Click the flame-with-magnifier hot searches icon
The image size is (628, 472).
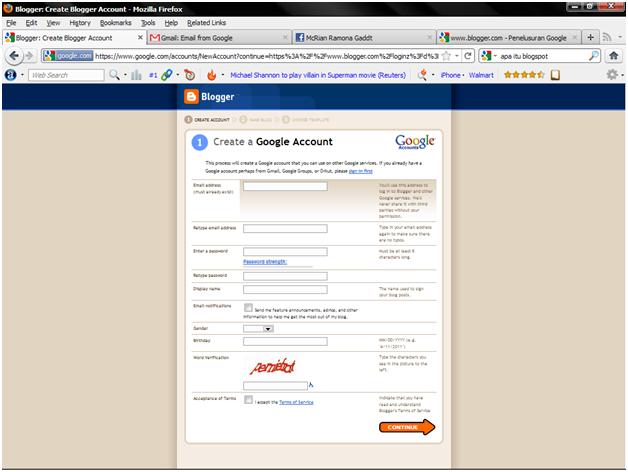(x=422, y=75)
